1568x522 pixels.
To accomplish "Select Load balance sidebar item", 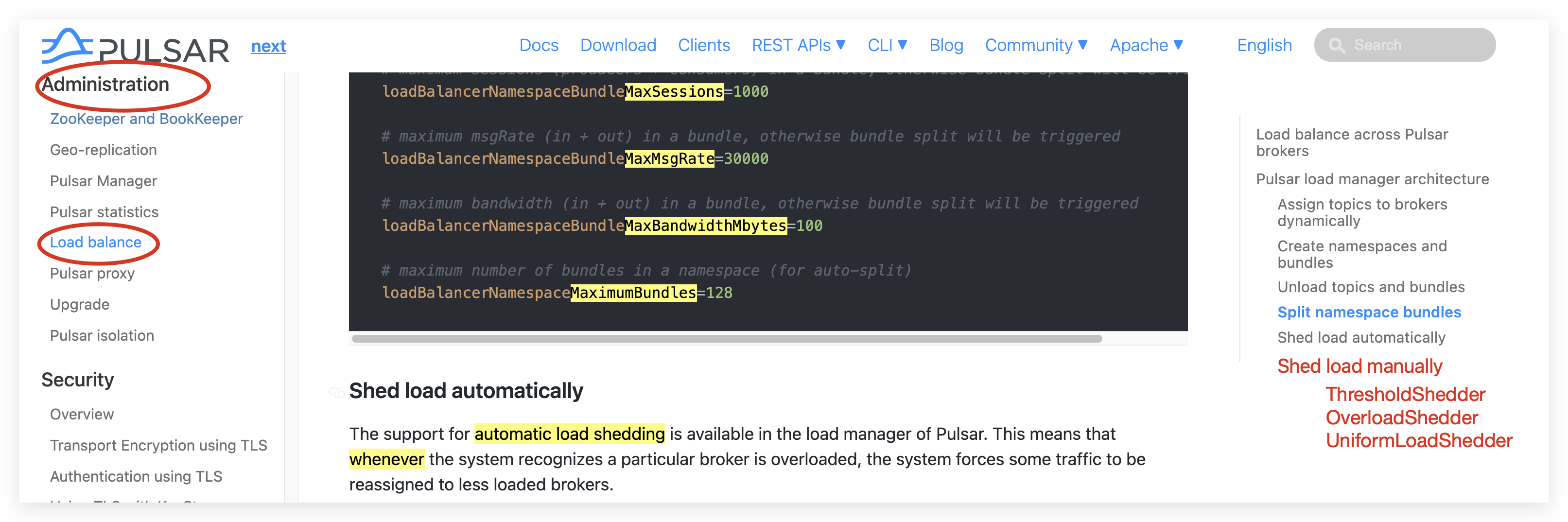I will tap(95, 242).
